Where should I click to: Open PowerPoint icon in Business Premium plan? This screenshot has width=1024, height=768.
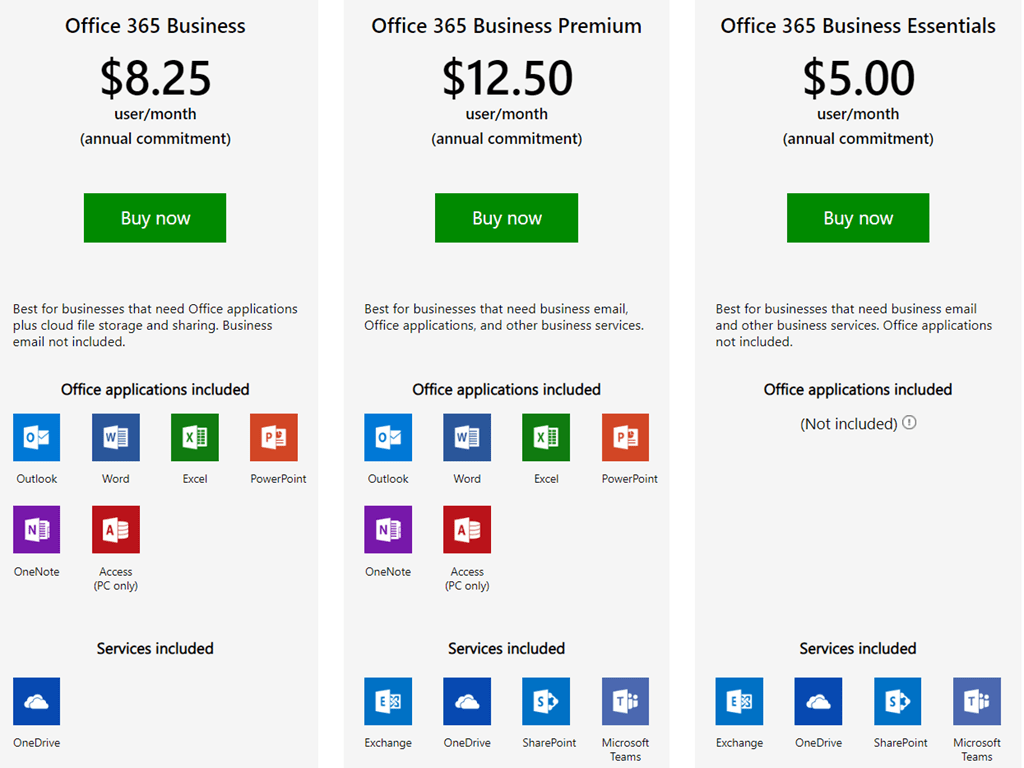click(625, 438)
